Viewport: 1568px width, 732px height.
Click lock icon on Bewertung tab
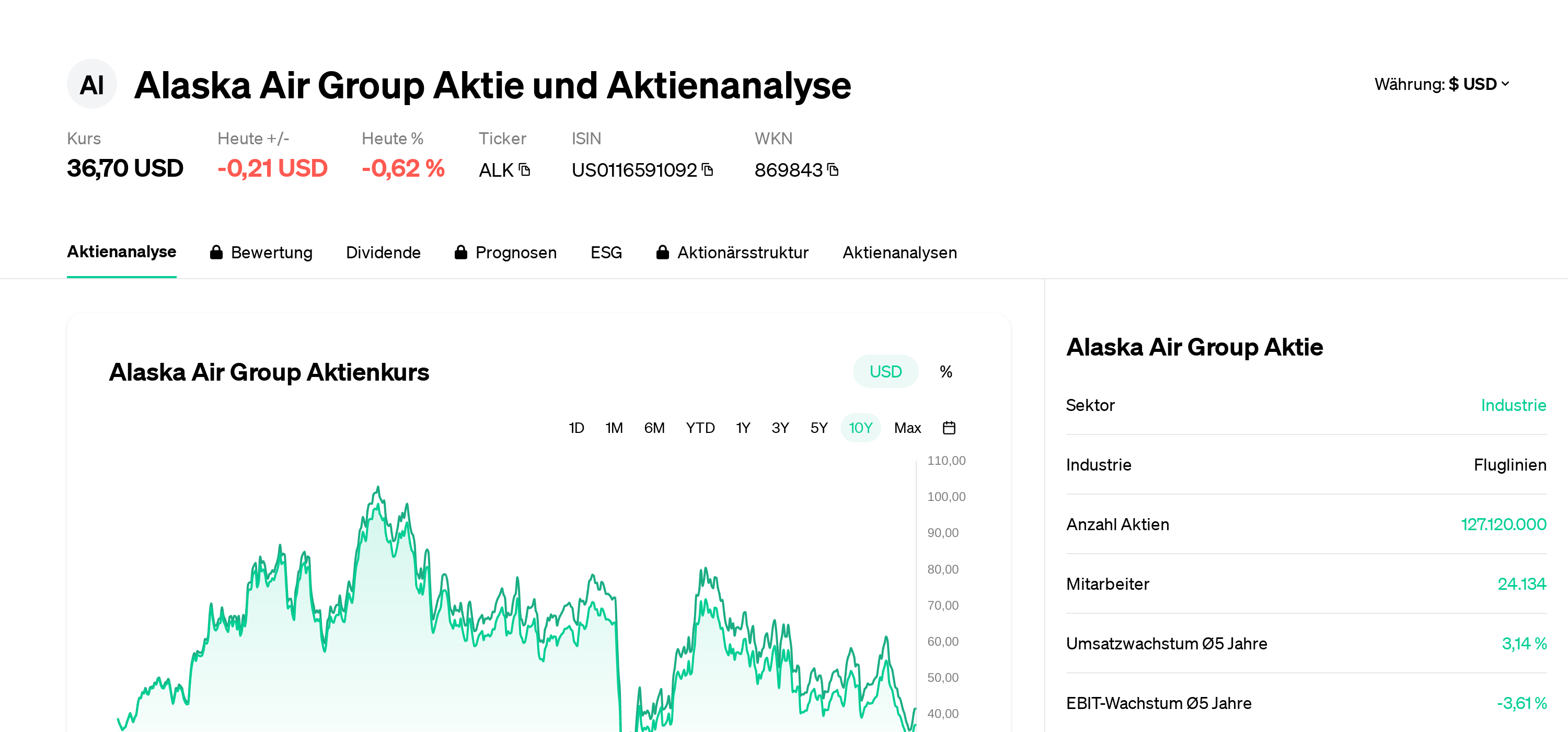(x=216, y=252)
